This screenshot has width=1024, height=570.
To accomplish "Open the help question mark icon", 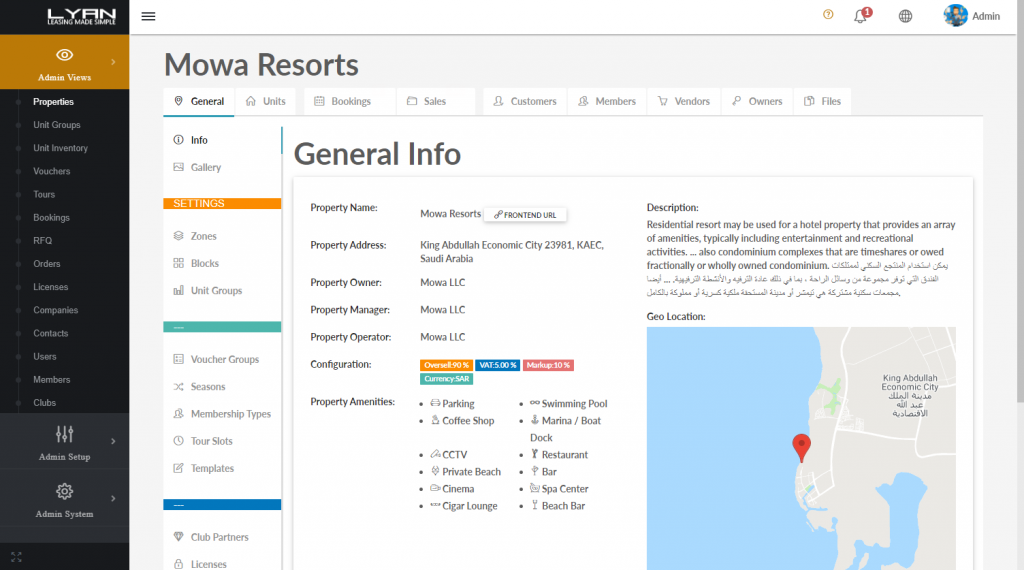I will (x=828, y=15).
